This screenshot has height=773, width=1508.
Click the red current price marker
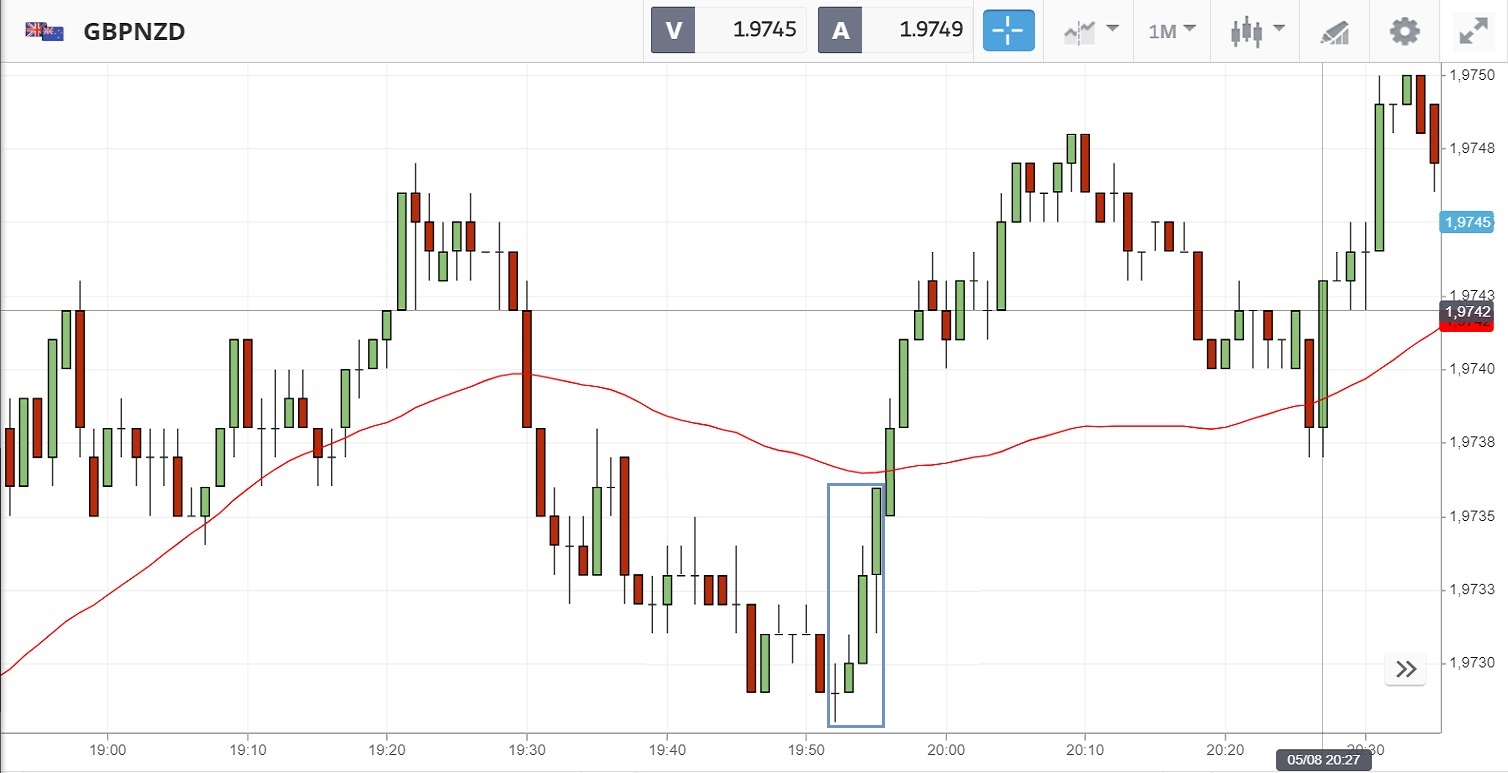coord(1467,325)
